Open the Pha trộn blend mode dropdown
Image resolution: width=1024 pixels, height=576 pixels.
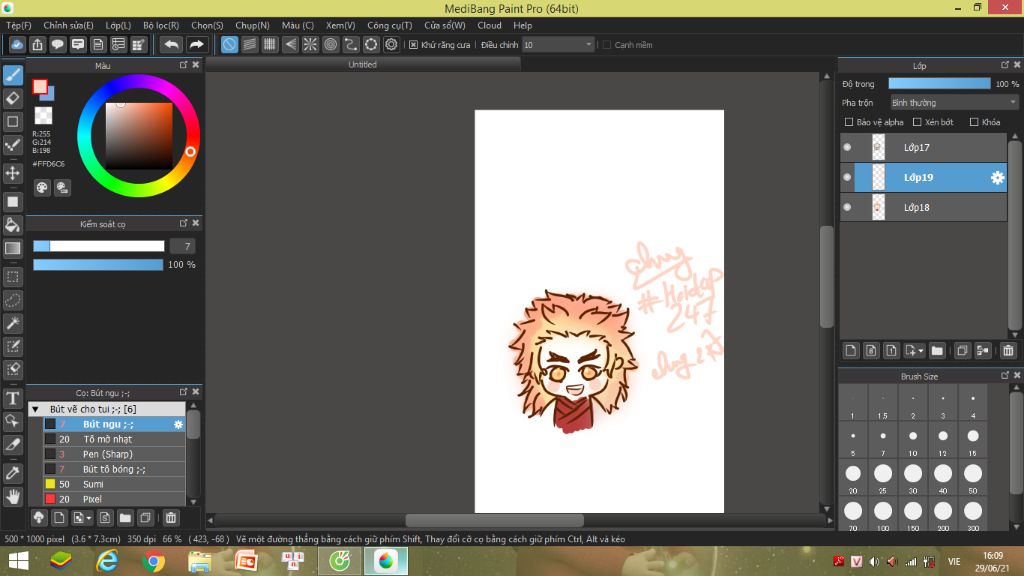[953, 103]
